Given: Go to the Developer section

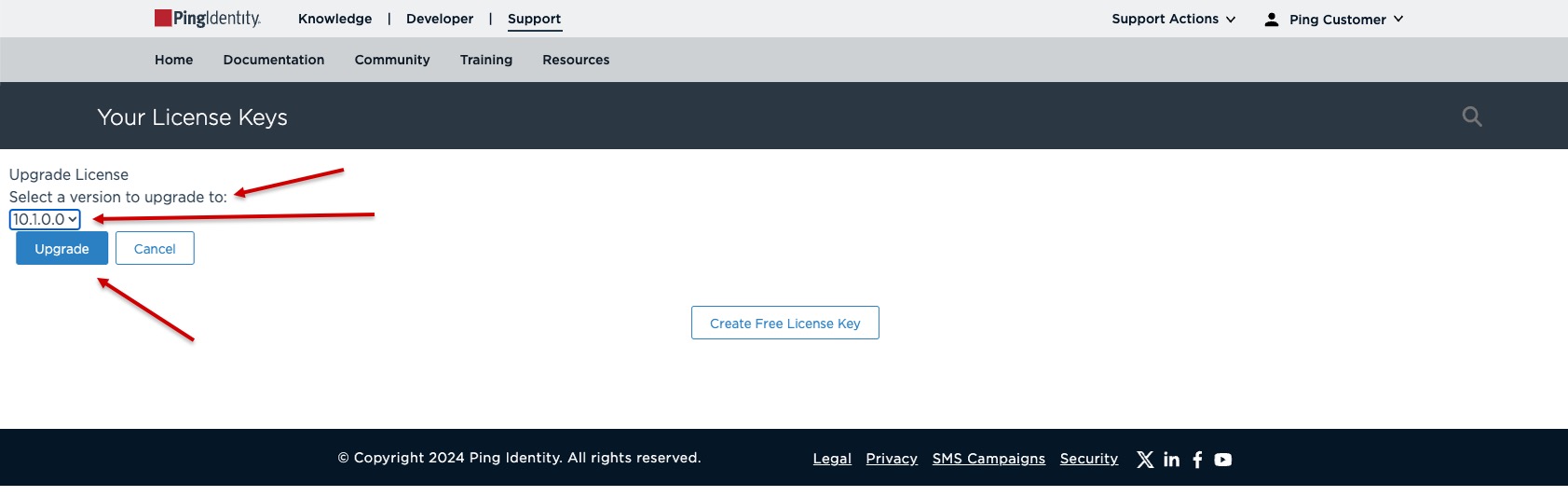Looking at the screenshot, I should [440, 19].
